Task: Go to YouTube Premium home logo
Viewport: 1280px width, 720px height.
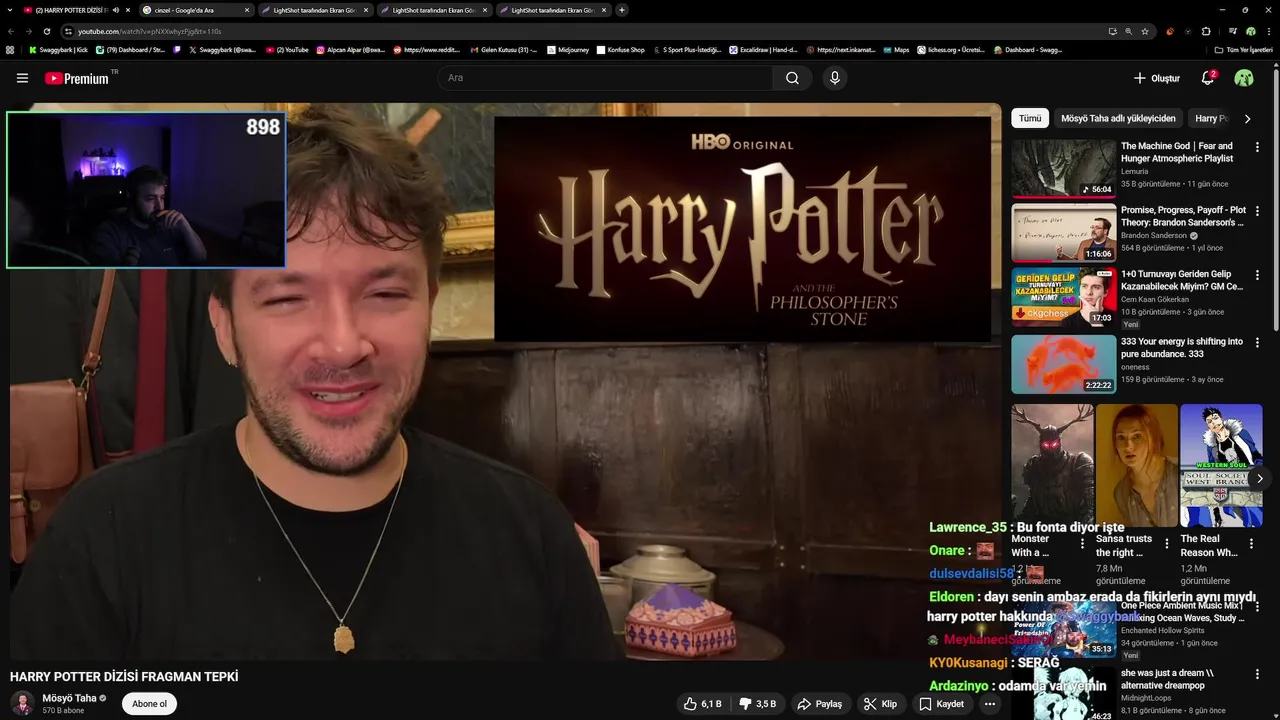Action: click(x=80, y=78)
